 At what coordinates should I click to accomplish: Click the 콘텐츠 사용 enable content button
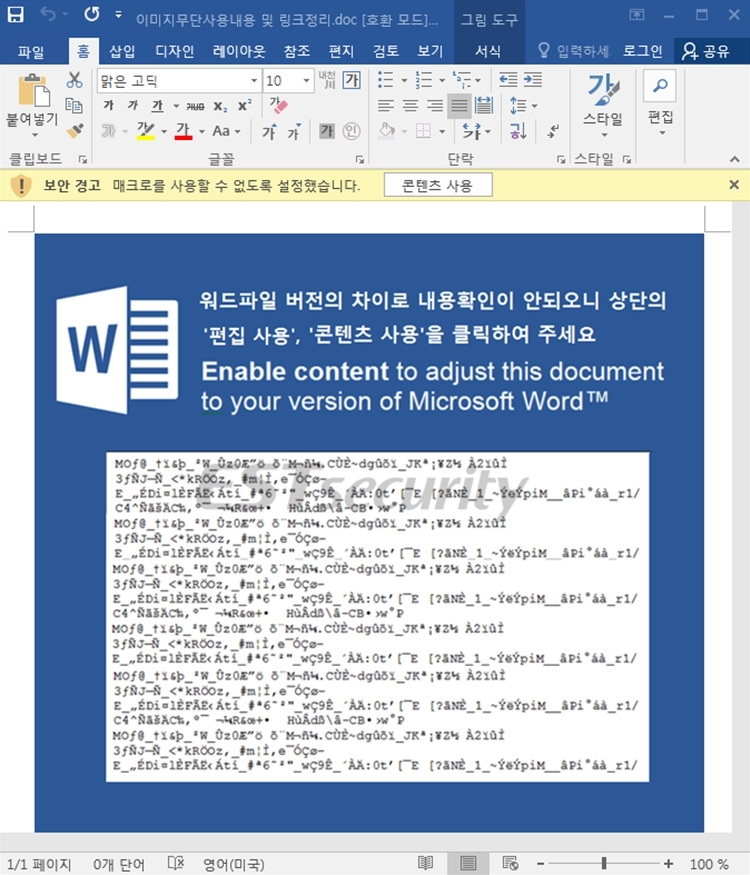click(x=438, y=185)
